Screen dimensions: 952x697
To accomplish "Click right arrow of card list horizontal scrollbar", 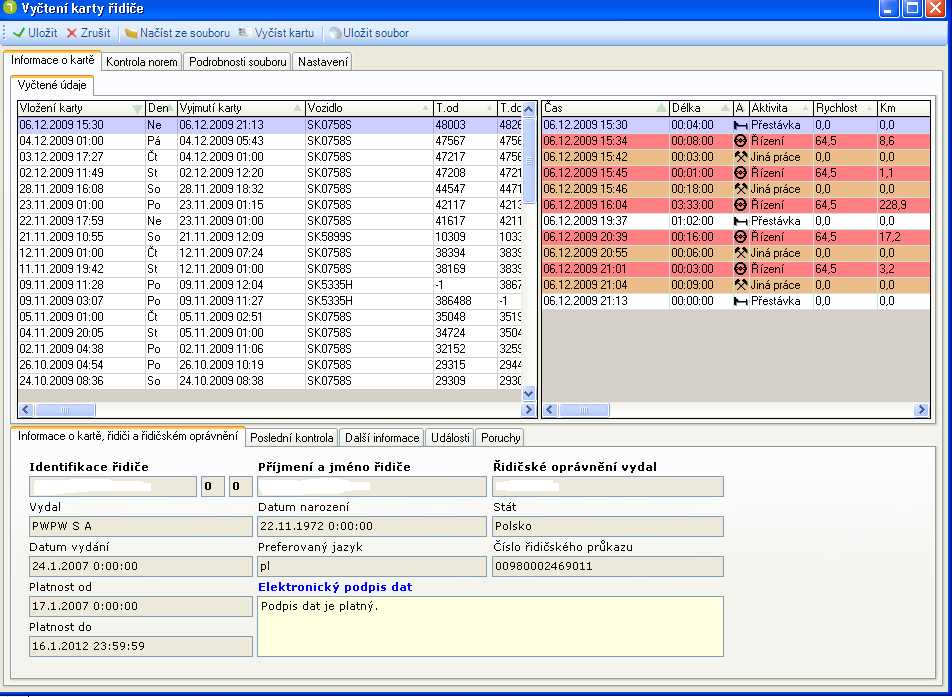I will (x=528, y=410).
